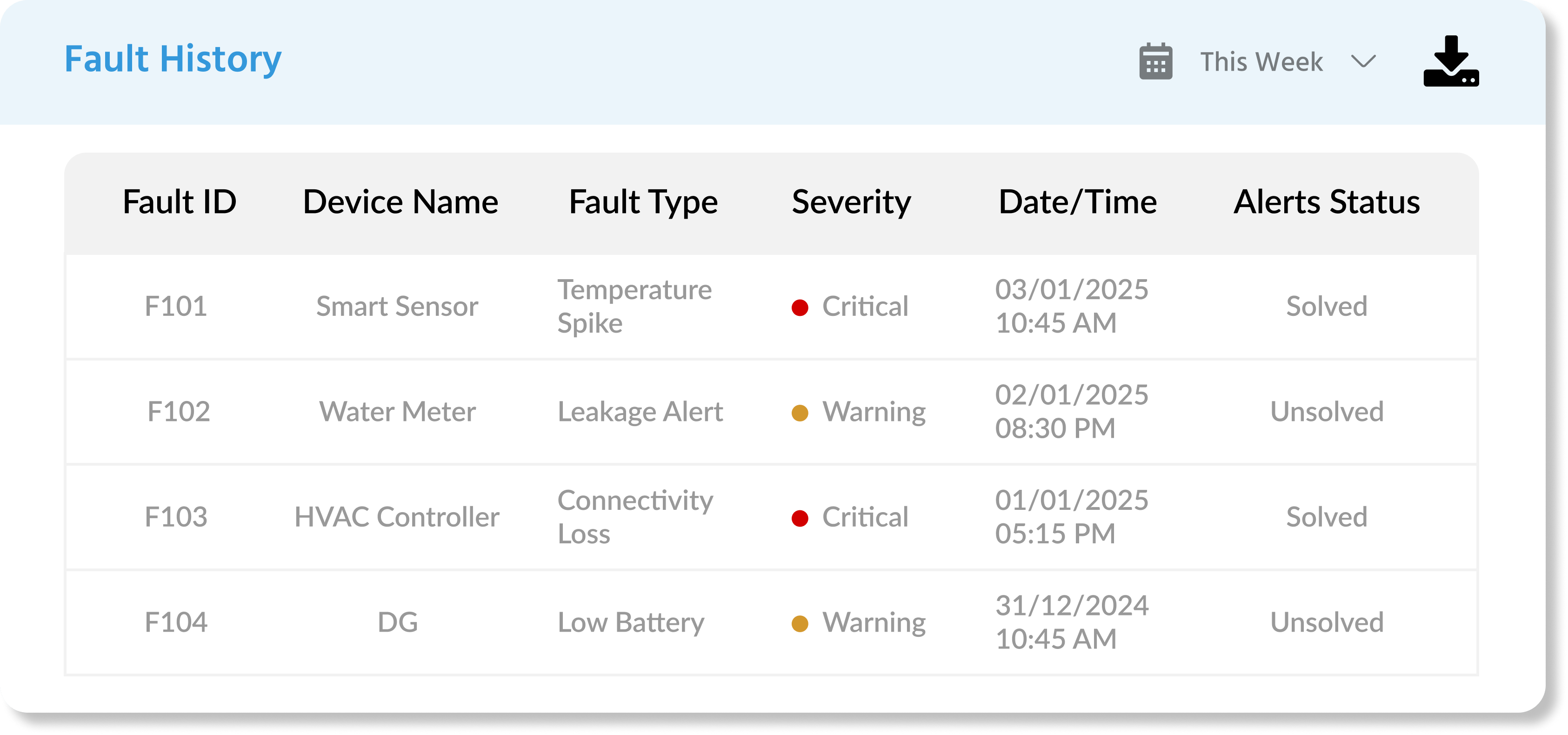Sort by the Severity column header
1568x735 pixels.
(x=851, y=202)
